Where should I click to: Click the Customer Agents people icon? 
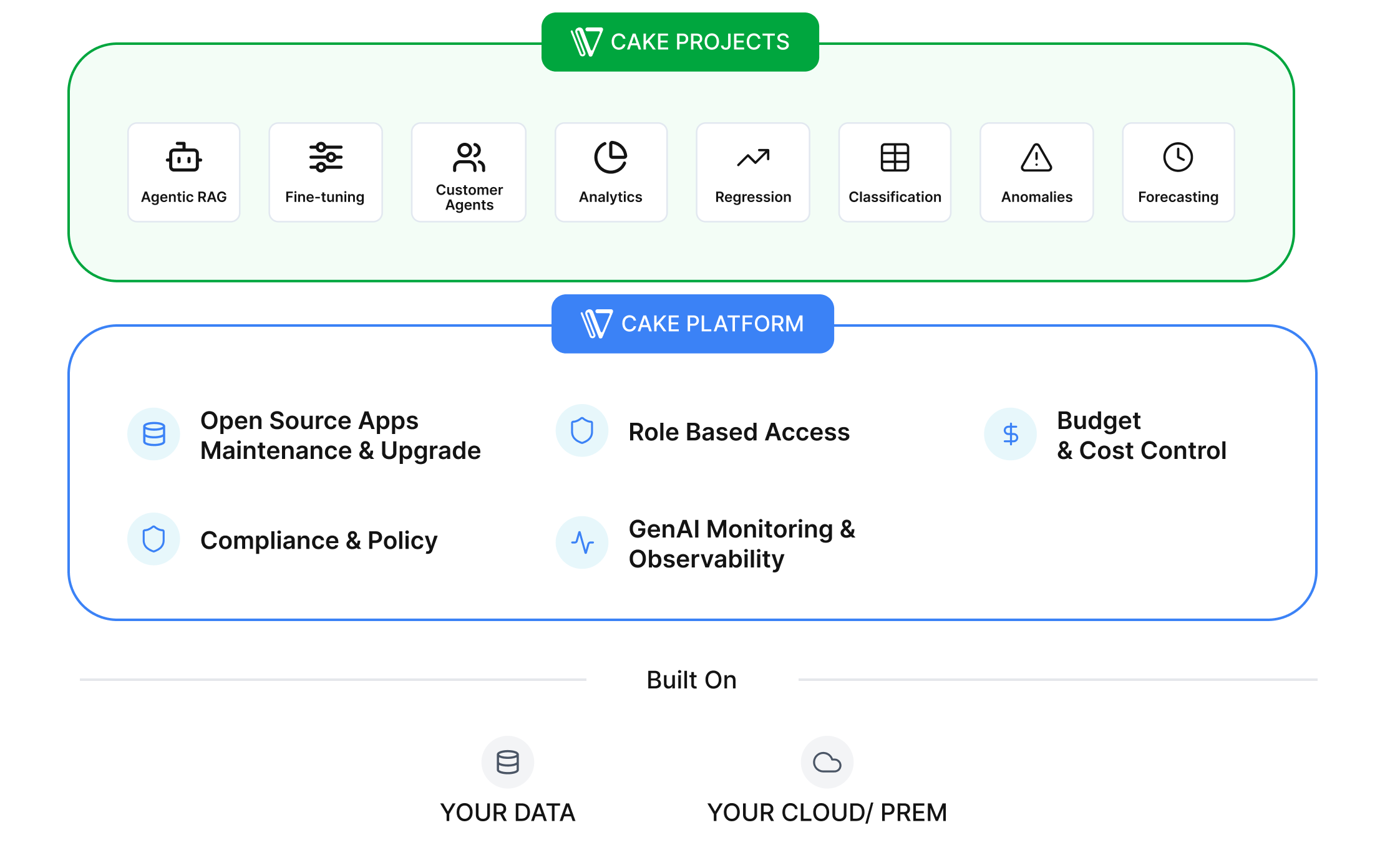pyautogui.click(x=469, y=157)
